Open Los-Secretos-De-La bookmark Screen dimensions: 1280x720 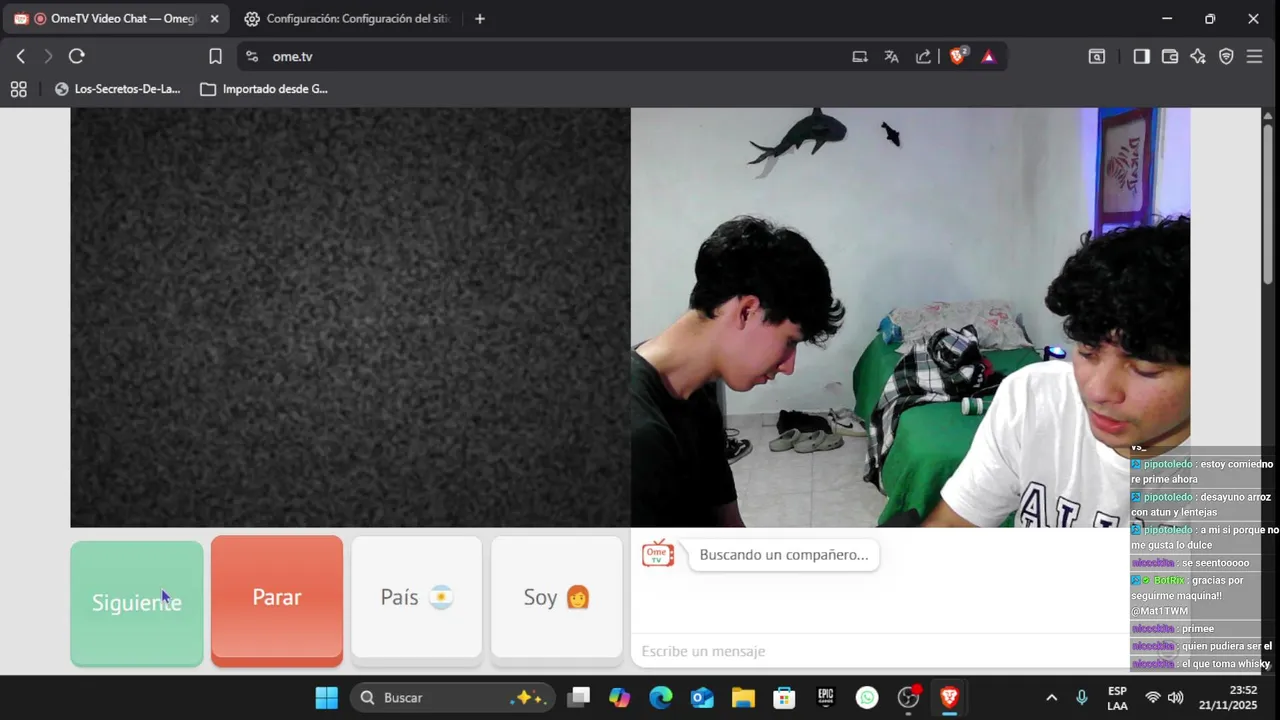pos(117,89)
